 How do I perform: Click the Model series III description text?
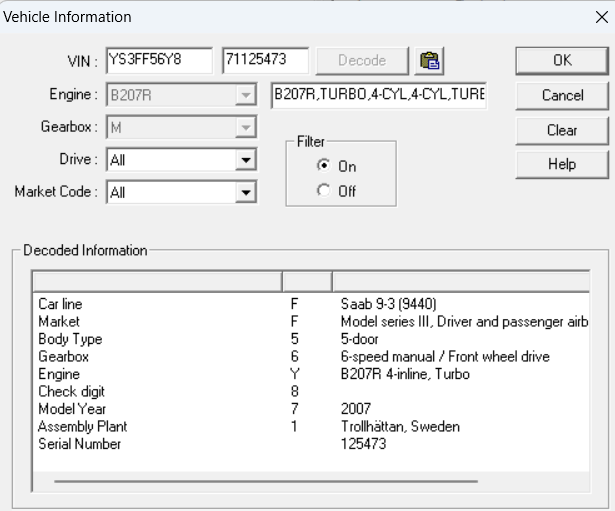pyautogui.click(x=464, y=322)
